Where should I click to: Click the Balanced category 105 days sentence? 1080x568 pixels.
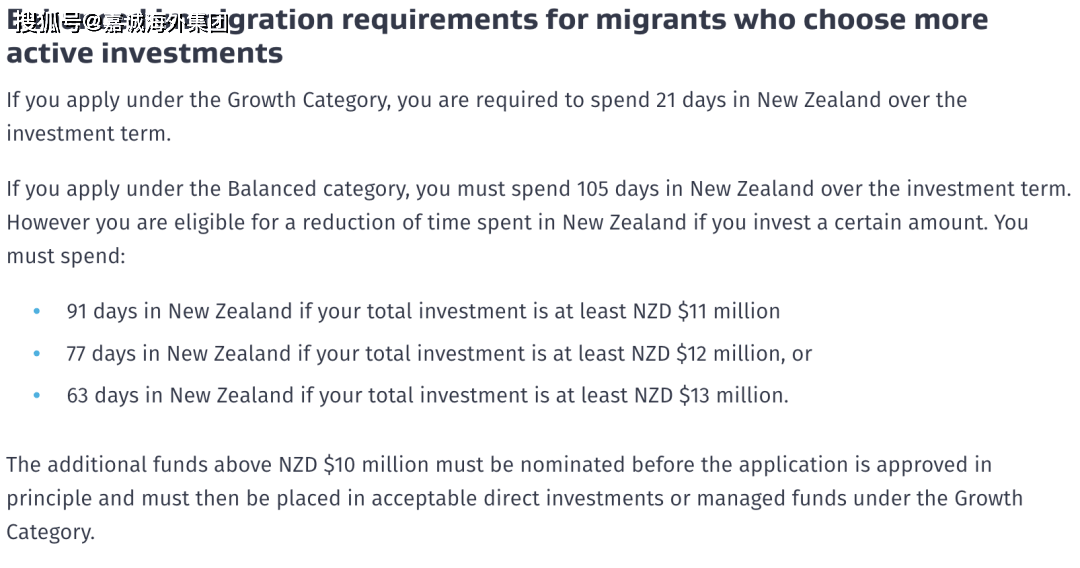coord(539,189)
